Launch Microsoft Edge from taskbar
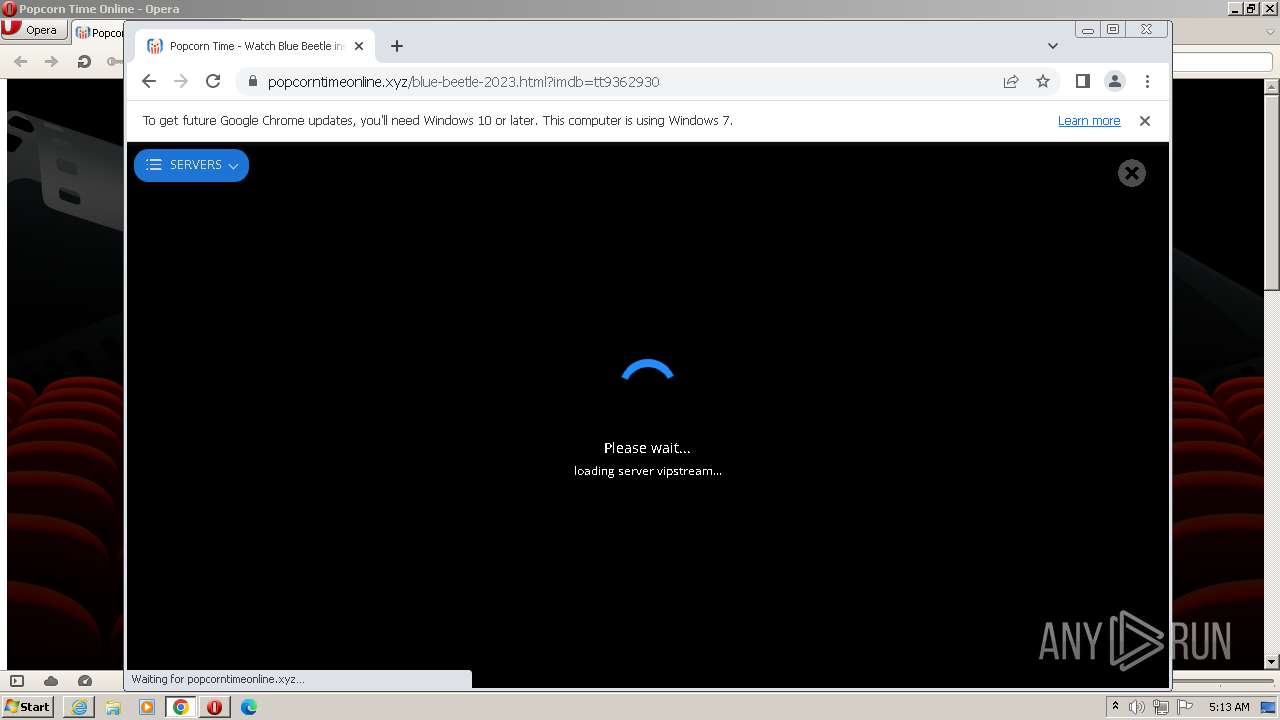The height and width of the screenshot is (720, 1280). tap(249, 707)
